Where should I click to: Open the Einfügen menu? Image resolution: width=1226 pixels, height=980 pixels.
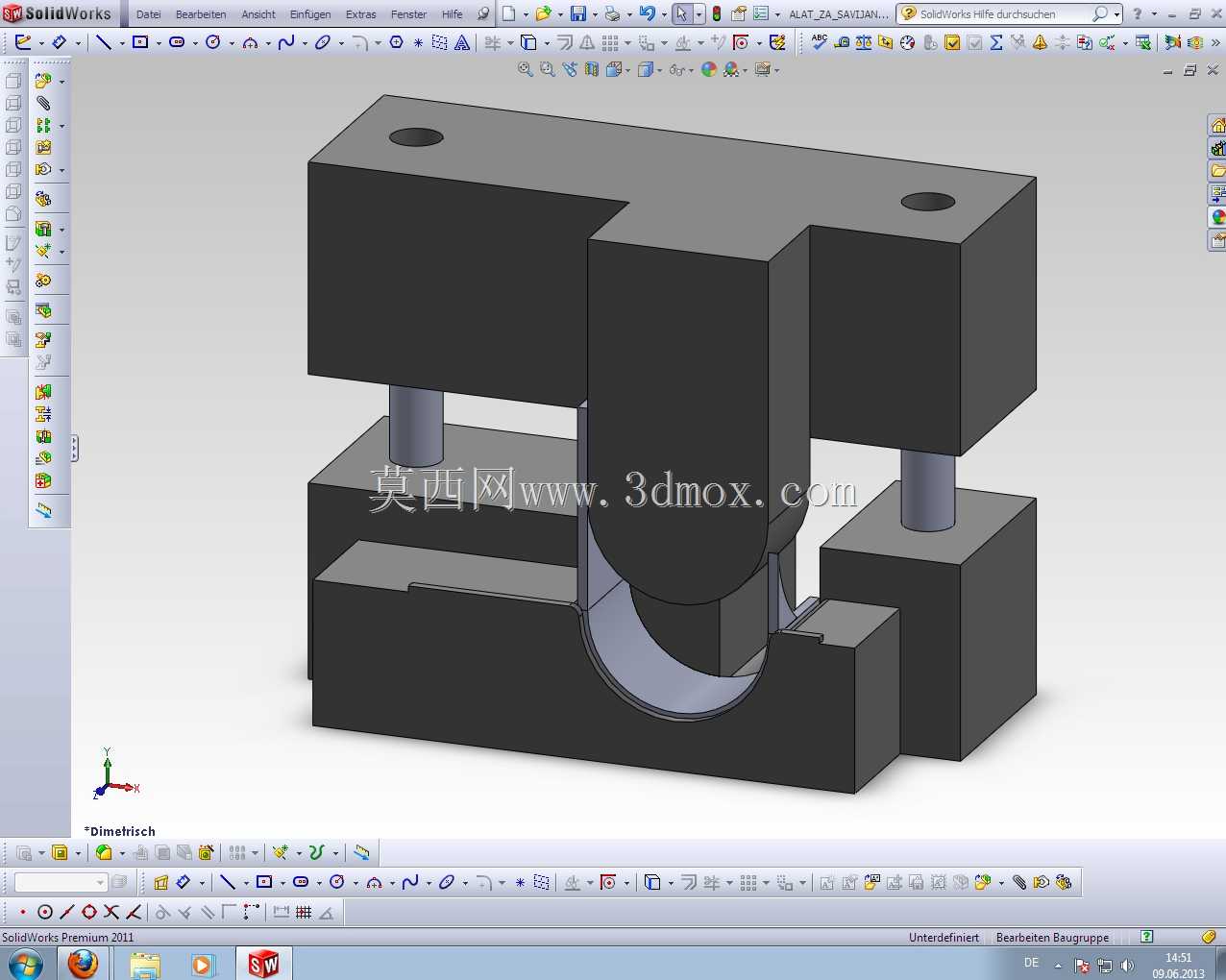pos(310,14)
